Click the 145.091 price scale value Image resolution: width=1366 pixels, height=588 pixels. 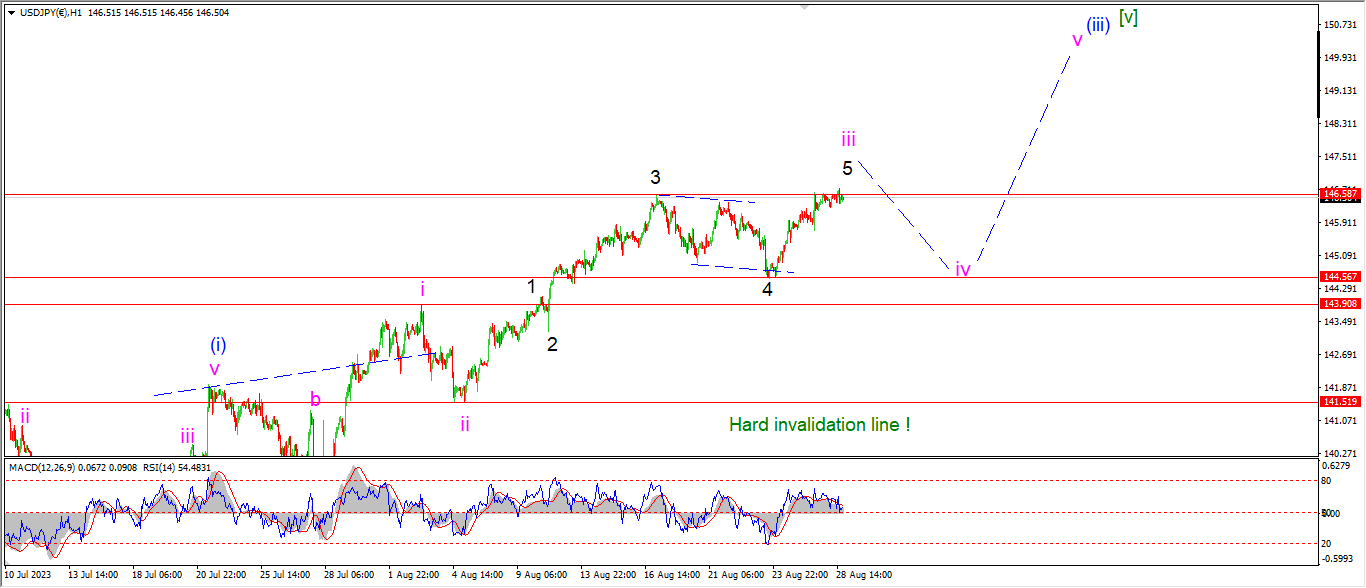tap(1339, 255)
